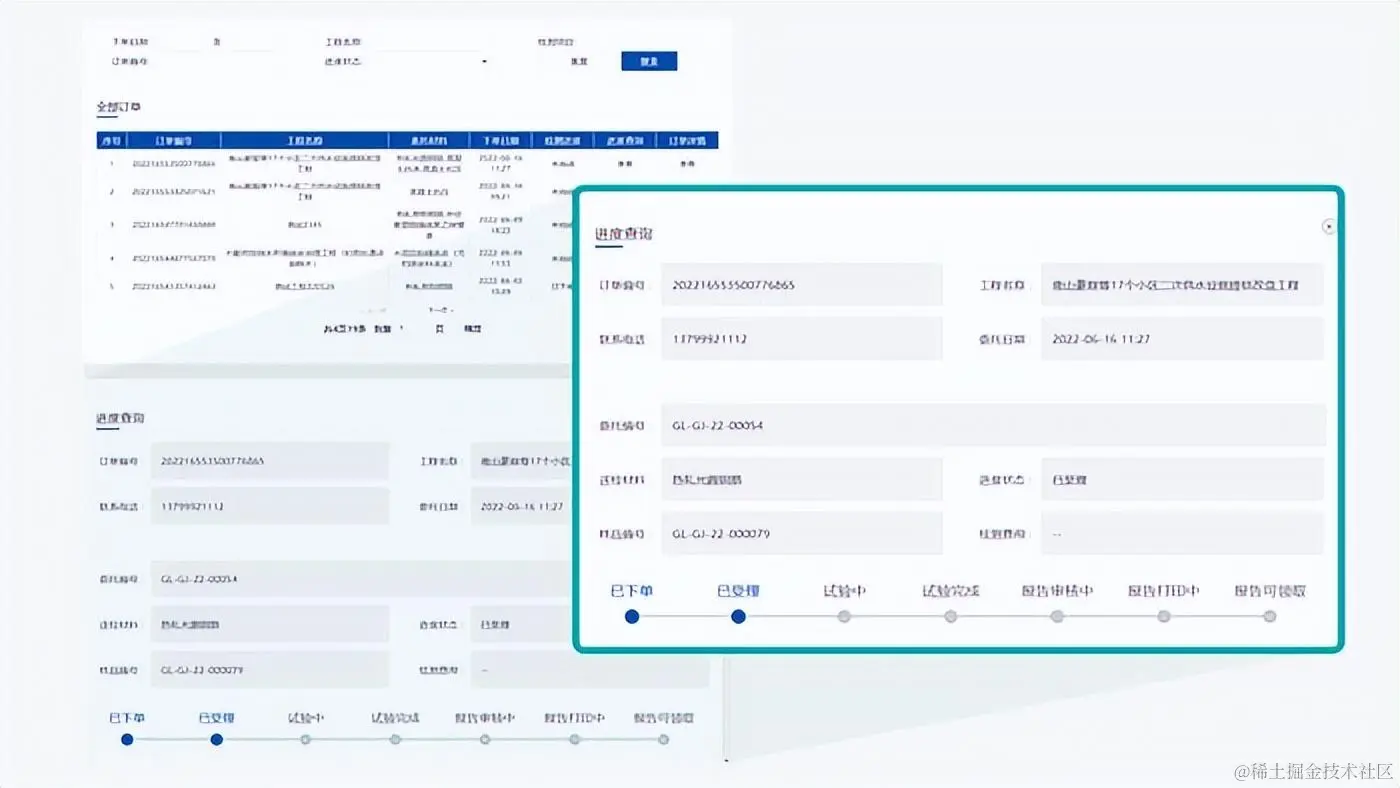Click 订单编号 field in lower-left panel
The width and height of the screenshot is (1400, 788).
click(270, 462)
